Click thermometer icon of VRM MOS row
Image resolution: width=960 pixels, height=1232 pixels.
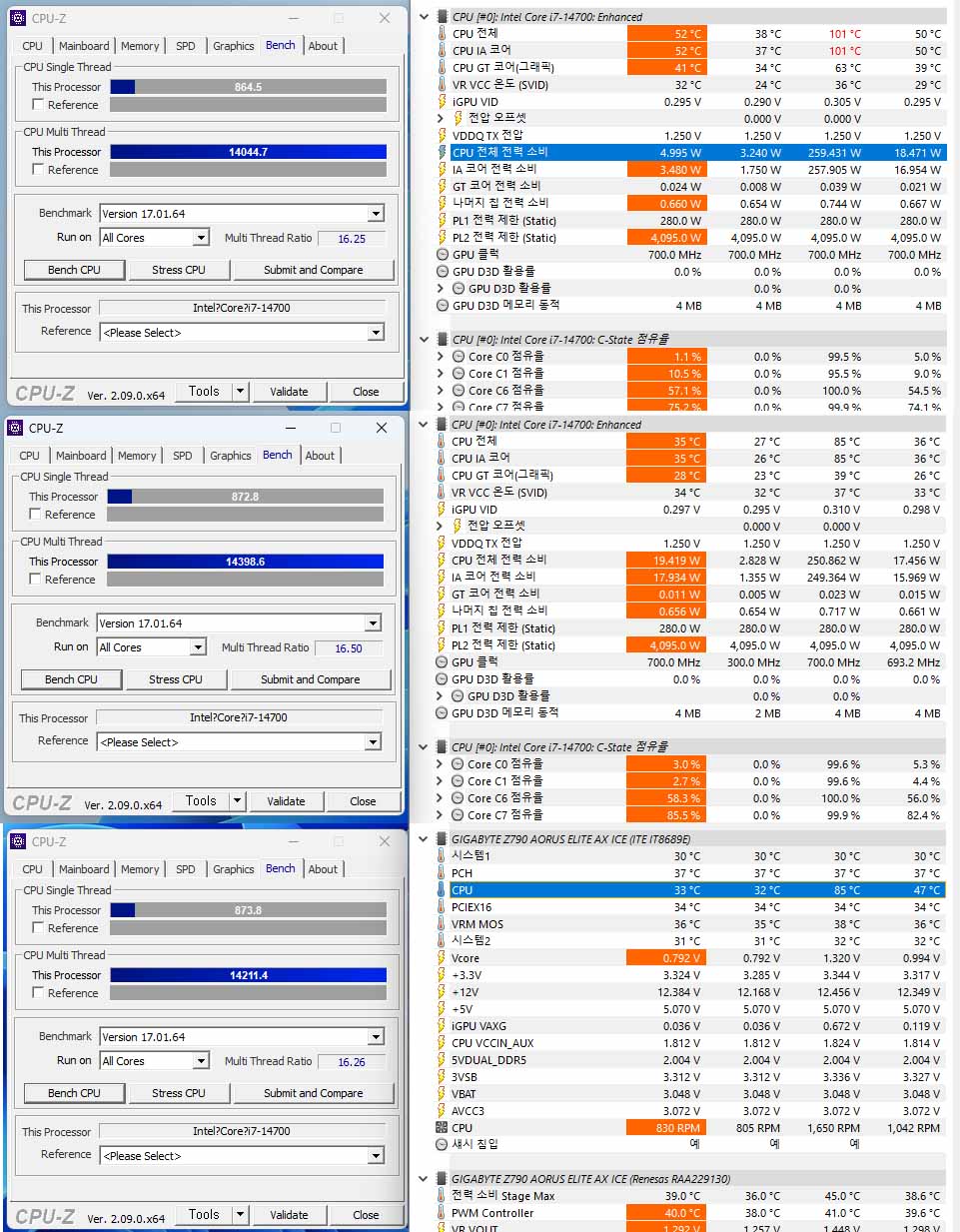tap(442, 924)
